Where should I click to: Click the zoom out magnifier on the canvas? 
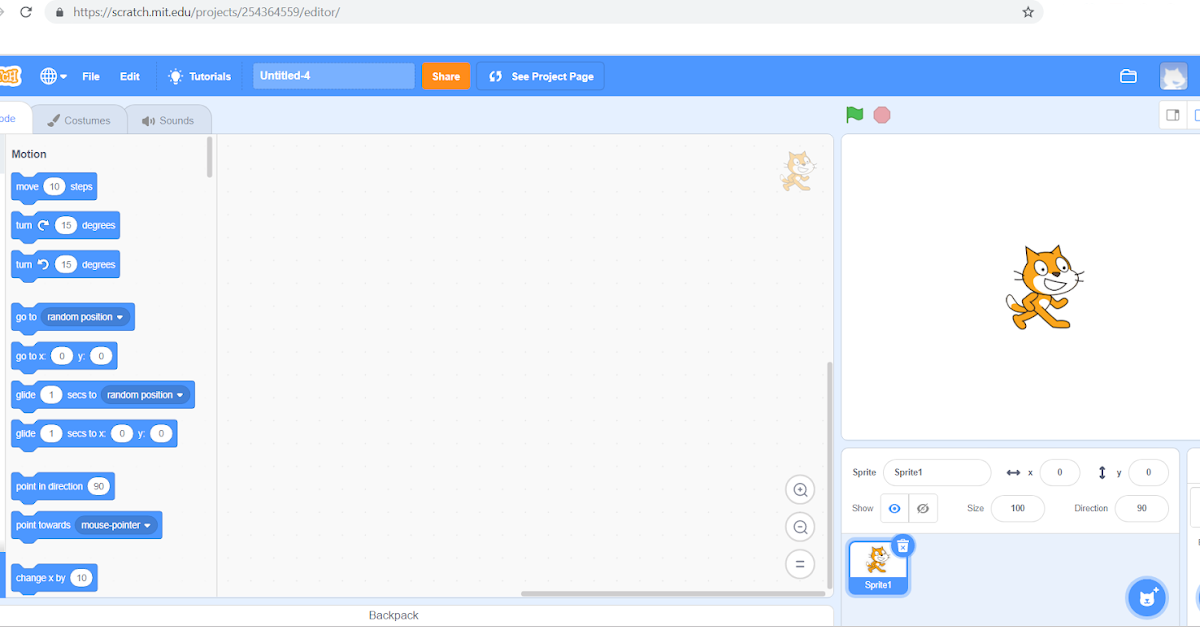click(800, 526)
